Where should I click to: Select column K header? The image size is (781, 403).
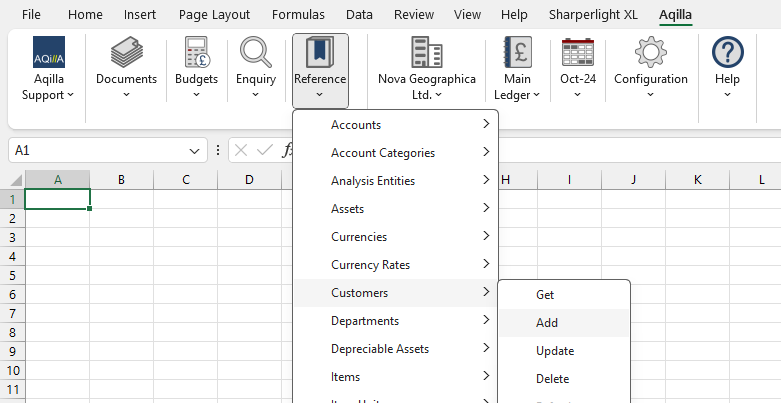697,180
